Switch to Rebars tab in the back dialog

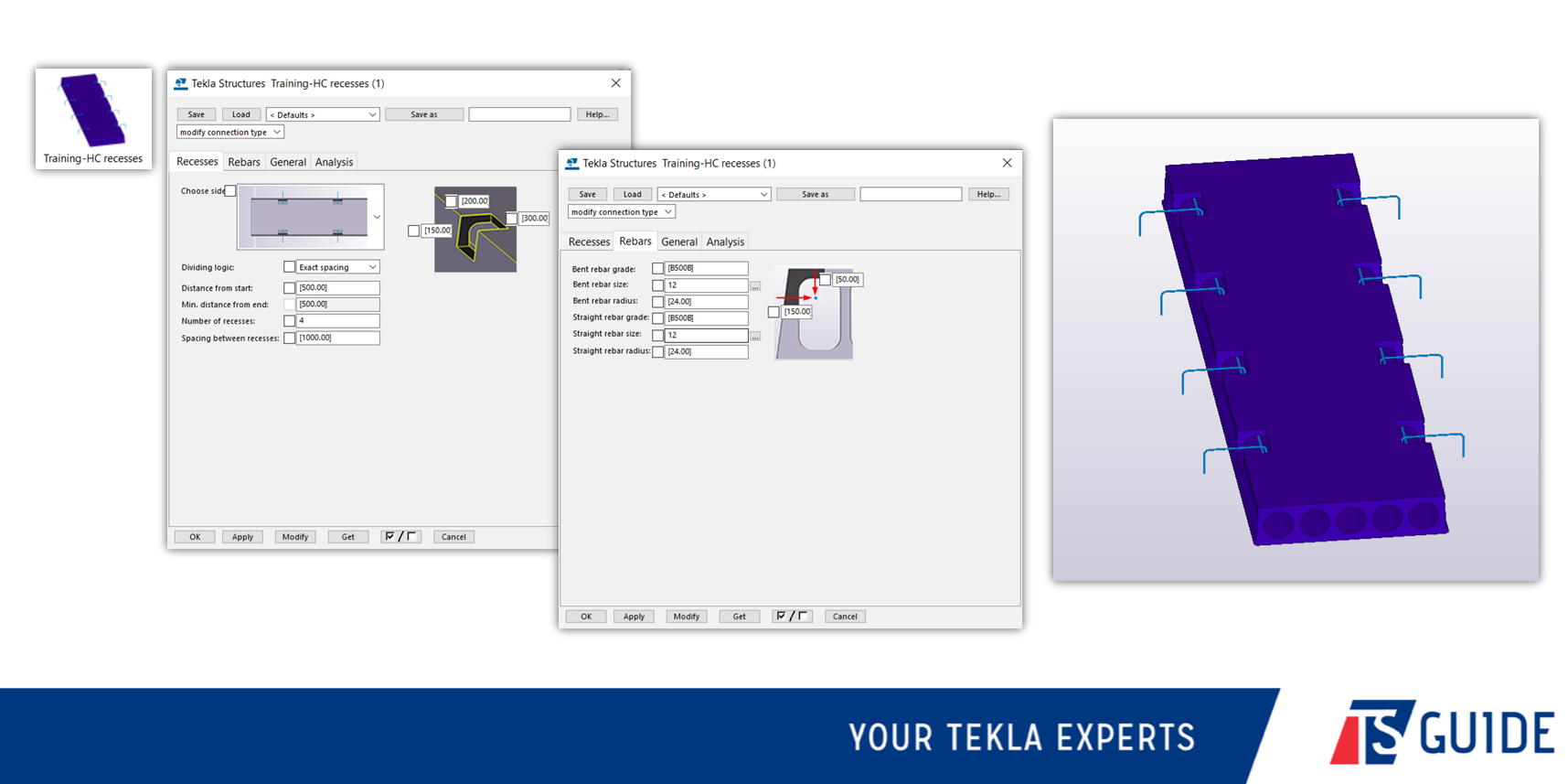pyautogui.click(x=244, y=162)
